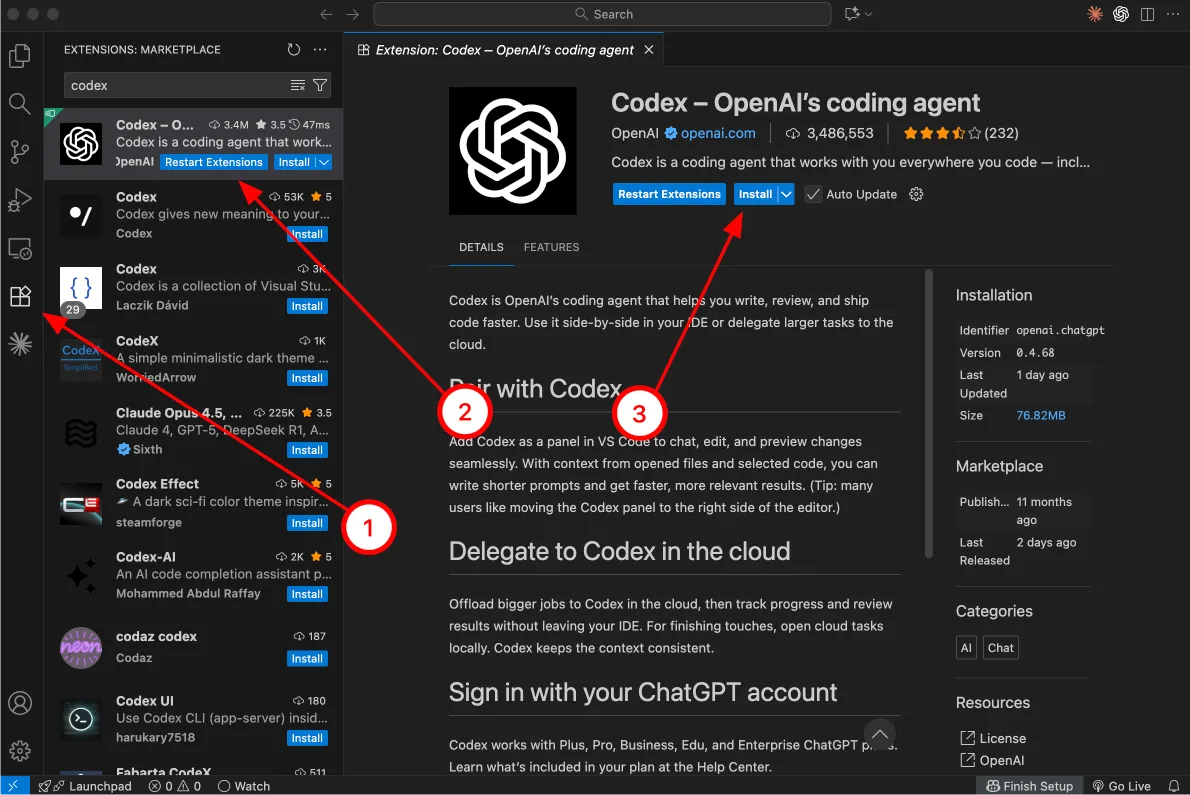
Task: Open the openai.com publisher link
Action: click(x=717, y=133)
